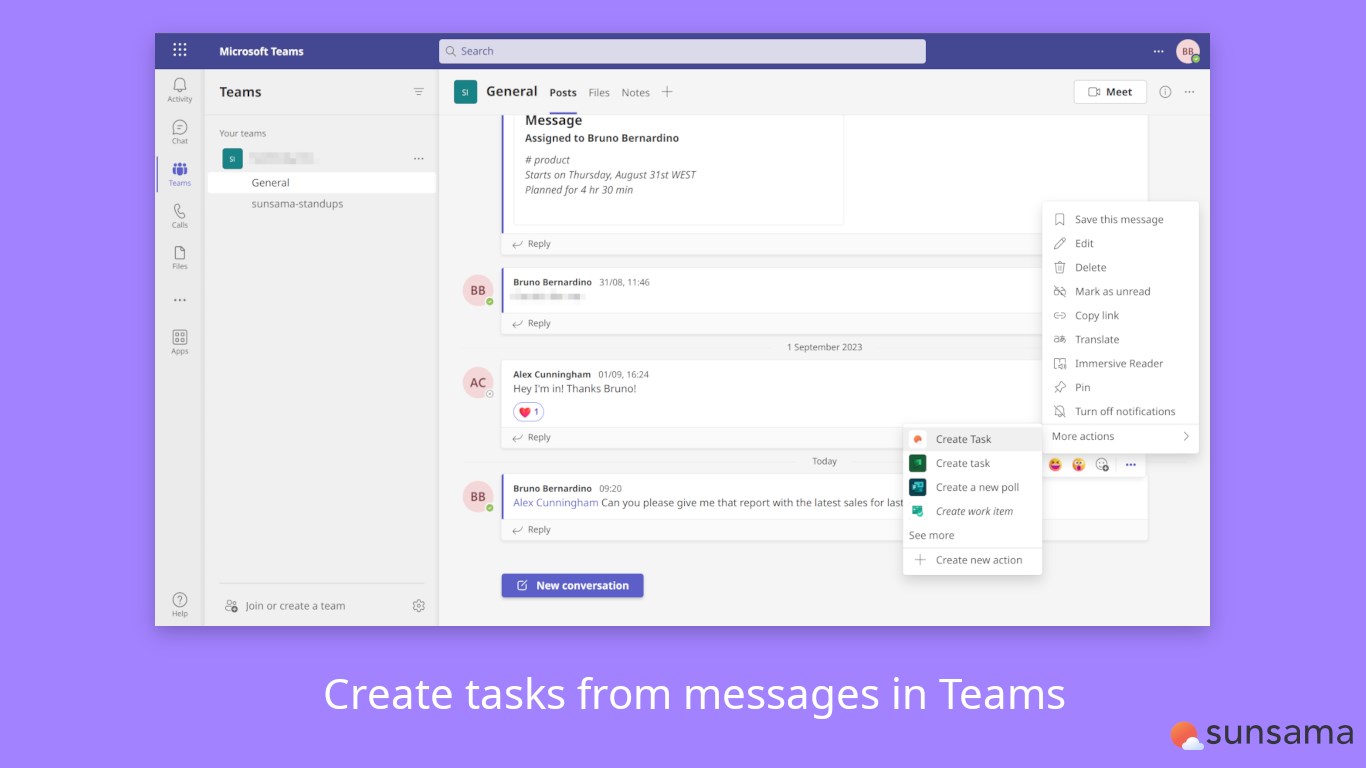Viewport: 1366px width, 768px height.
Task: React with the laughing emoji
Action: click(1055, 464)
